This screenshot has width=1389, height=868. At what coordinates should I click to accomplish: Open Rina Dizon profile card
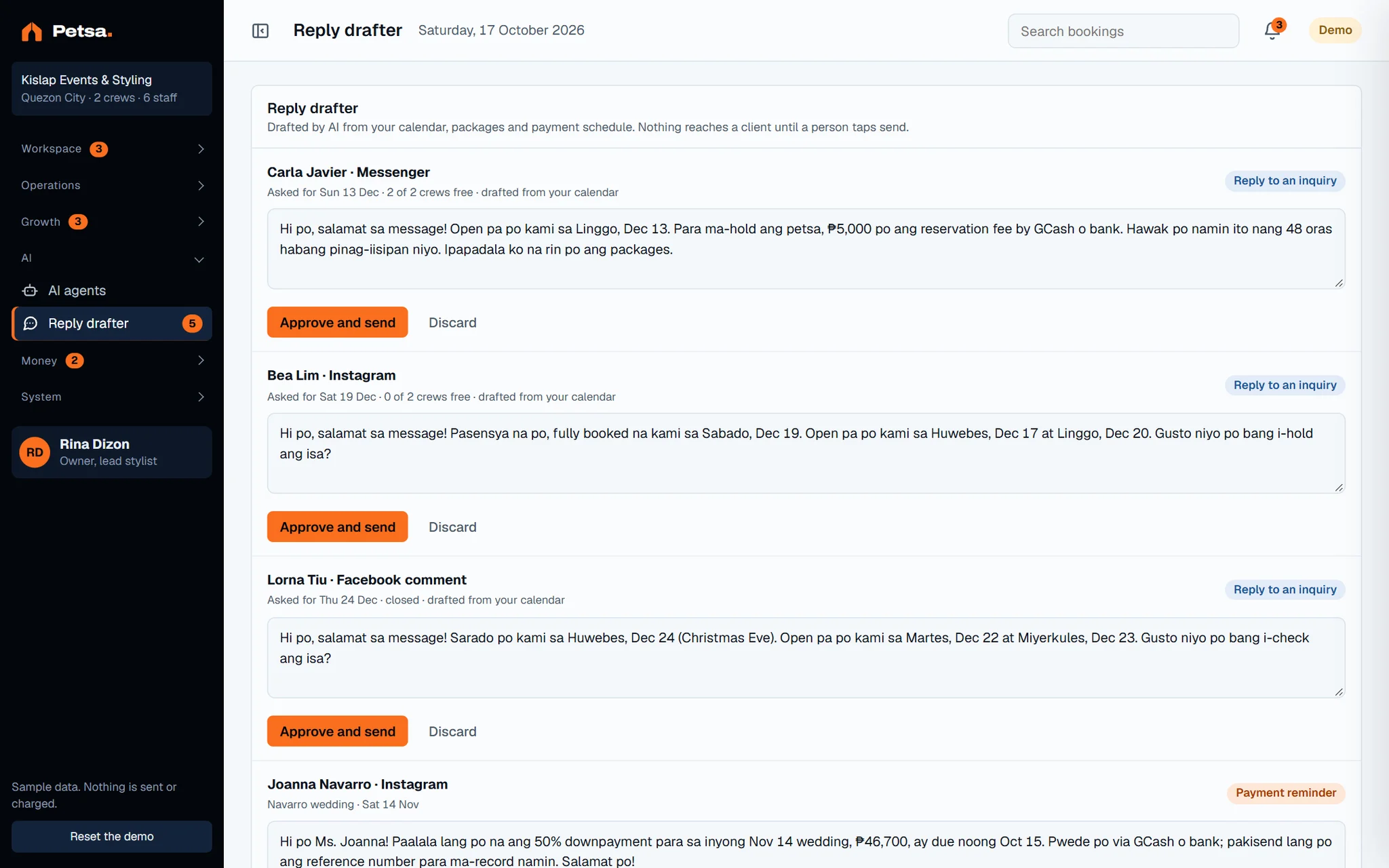112,452
